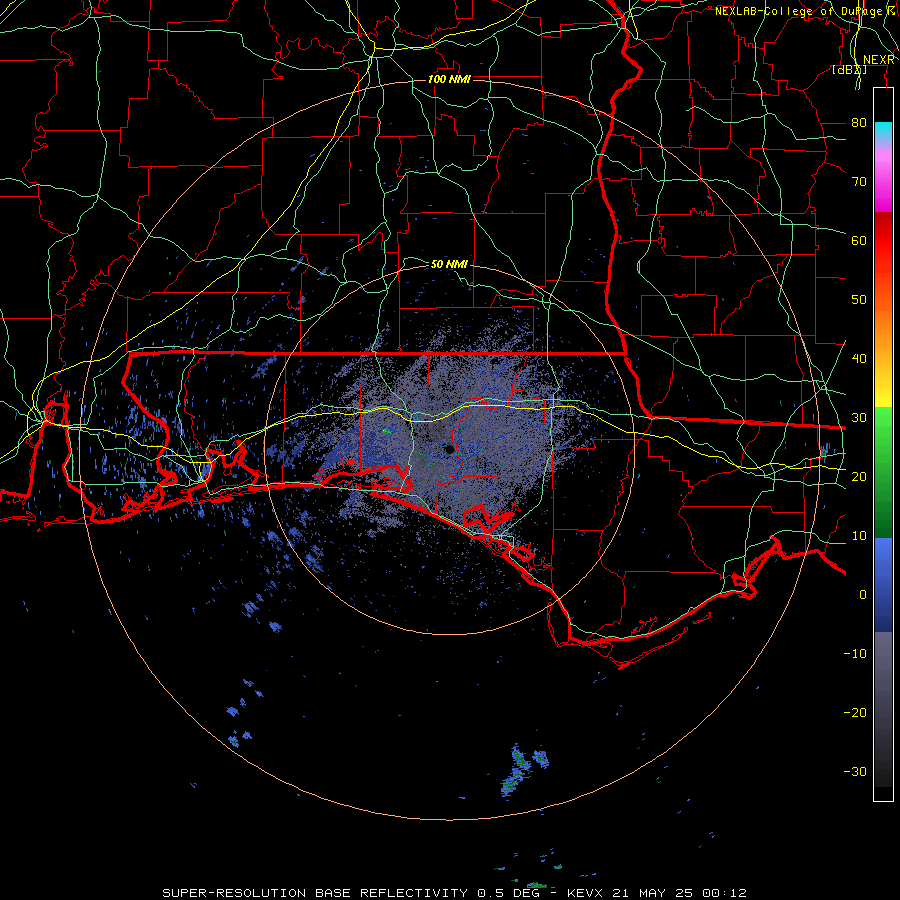Click the orange segment of the color bar

(x=883, y=321)
